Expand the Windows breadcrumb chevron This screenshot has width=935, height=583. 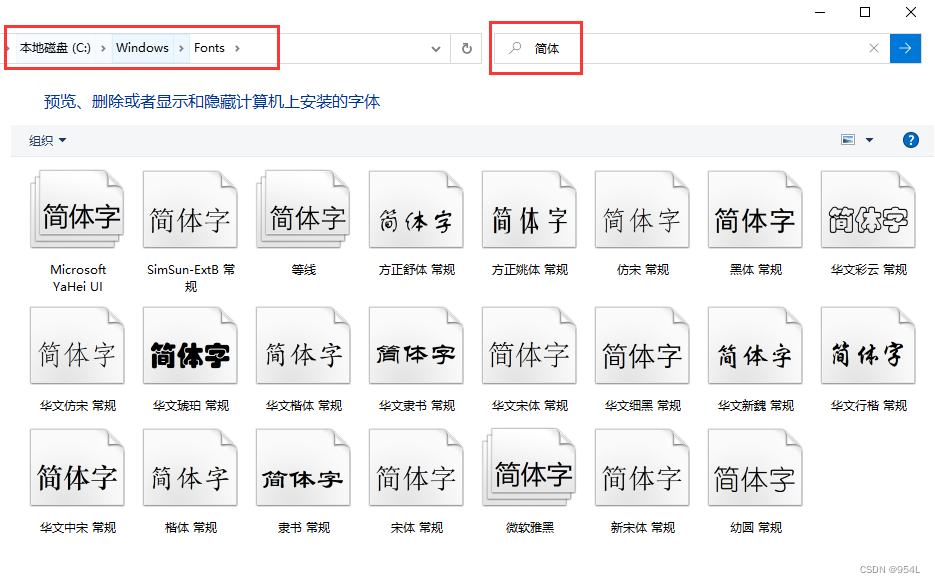click(x=182, y=47)
